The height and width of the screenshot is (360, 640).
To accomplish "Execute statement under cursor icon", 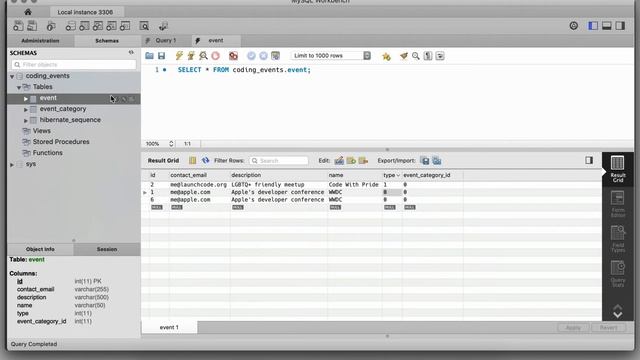I will pyautogui.click(x=191, y=56).
